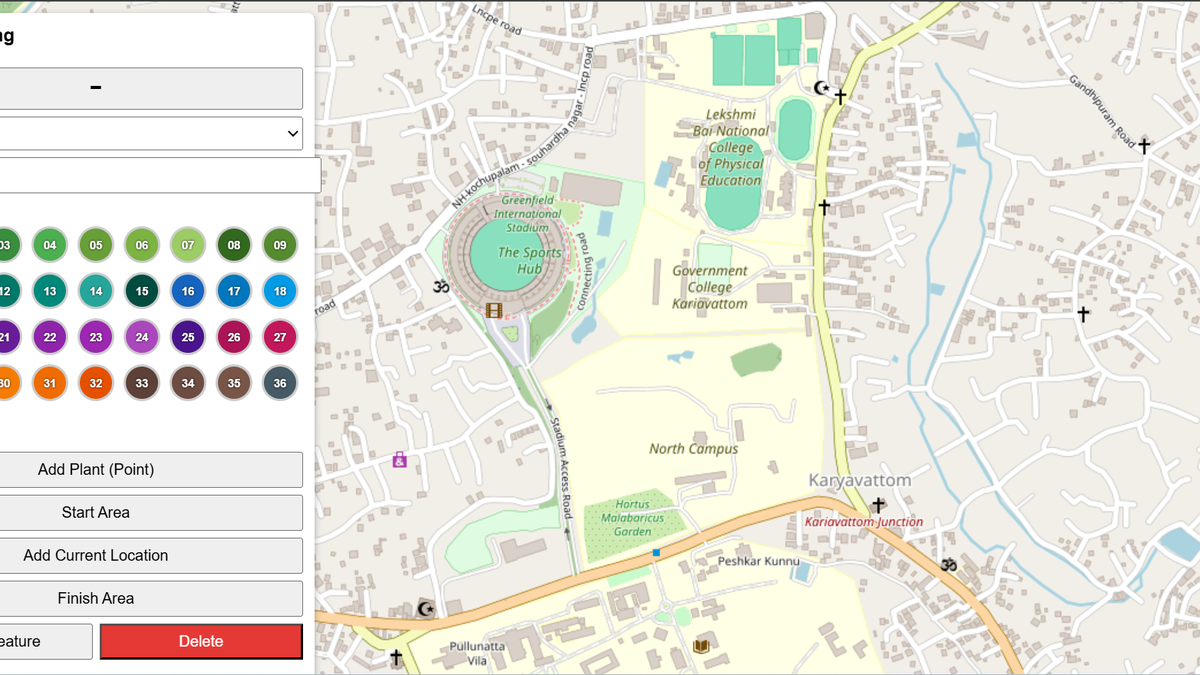Image resolution: width=1200 pixels, height=675 pixels.
Task: Pick the blue color swatch numbered 16
Action: coord(188,291)
